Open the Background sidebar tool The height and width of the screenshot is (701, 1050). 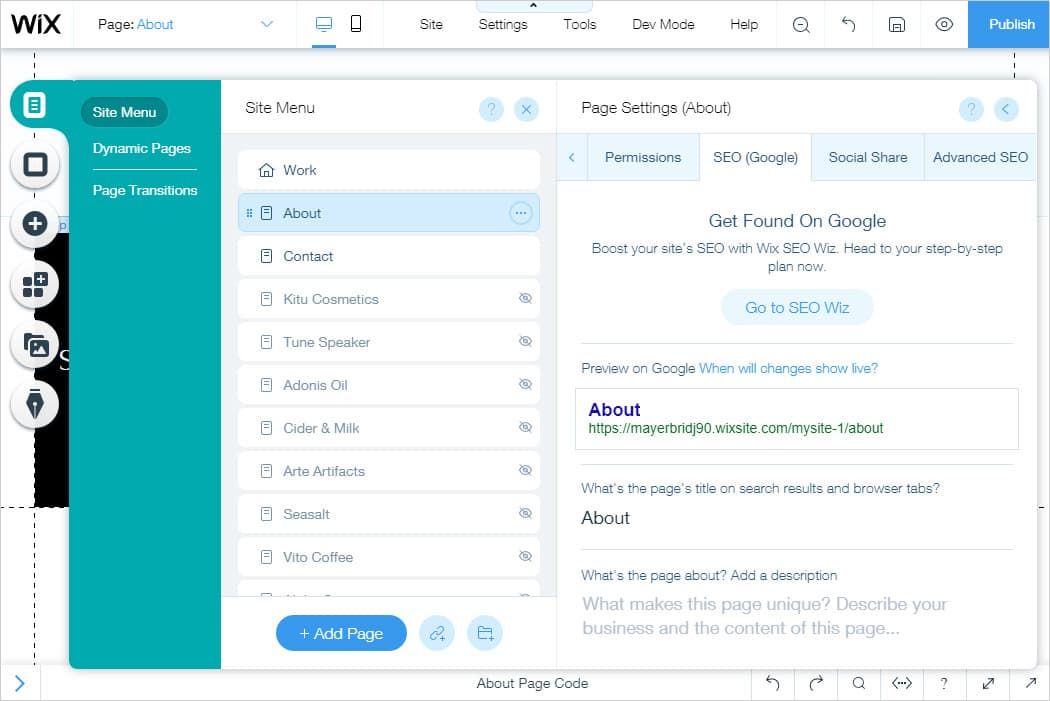(35, 165)
